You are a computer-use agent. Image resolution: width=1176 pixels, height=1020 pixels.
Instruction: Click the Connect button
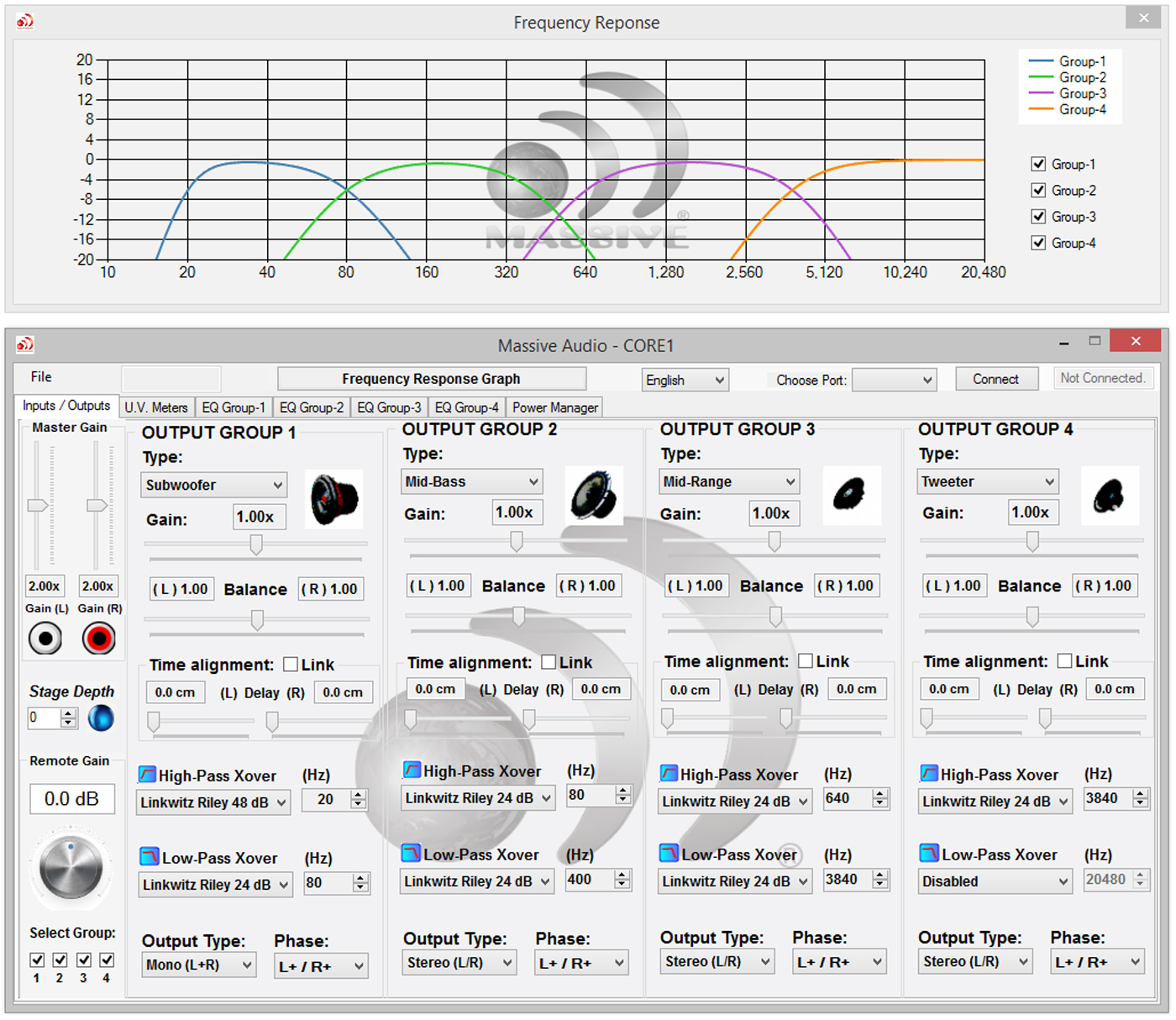[996, 379]
